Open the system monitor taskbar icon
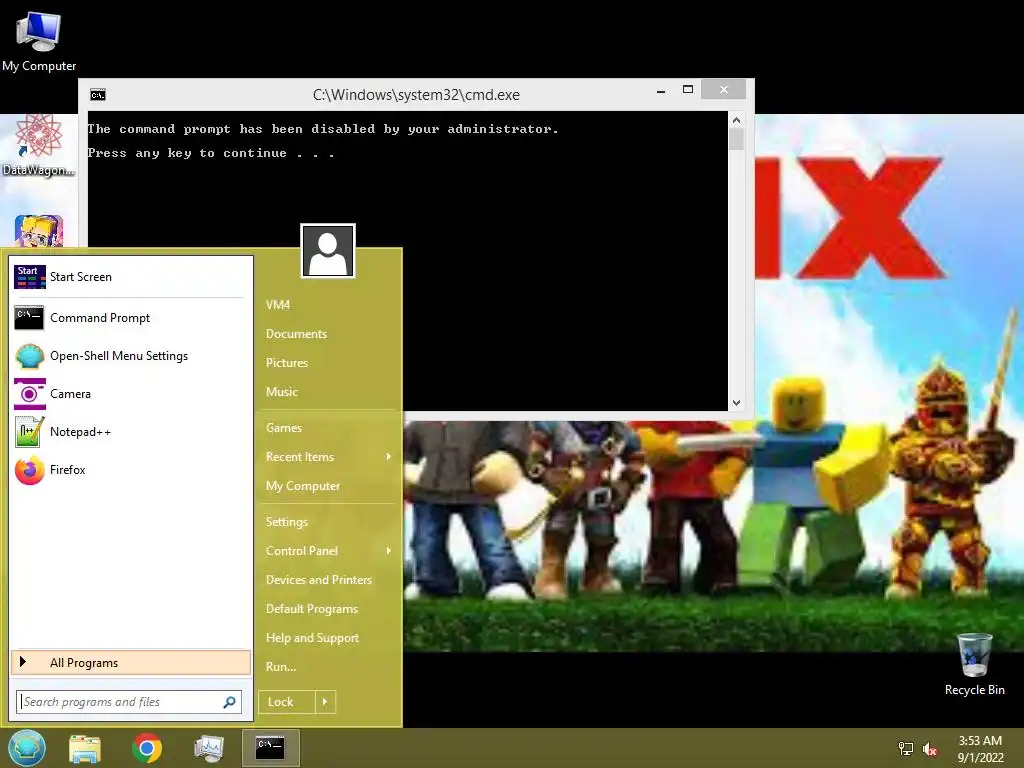The width and height of the screenshot is (1024, 768). point(209,748)
